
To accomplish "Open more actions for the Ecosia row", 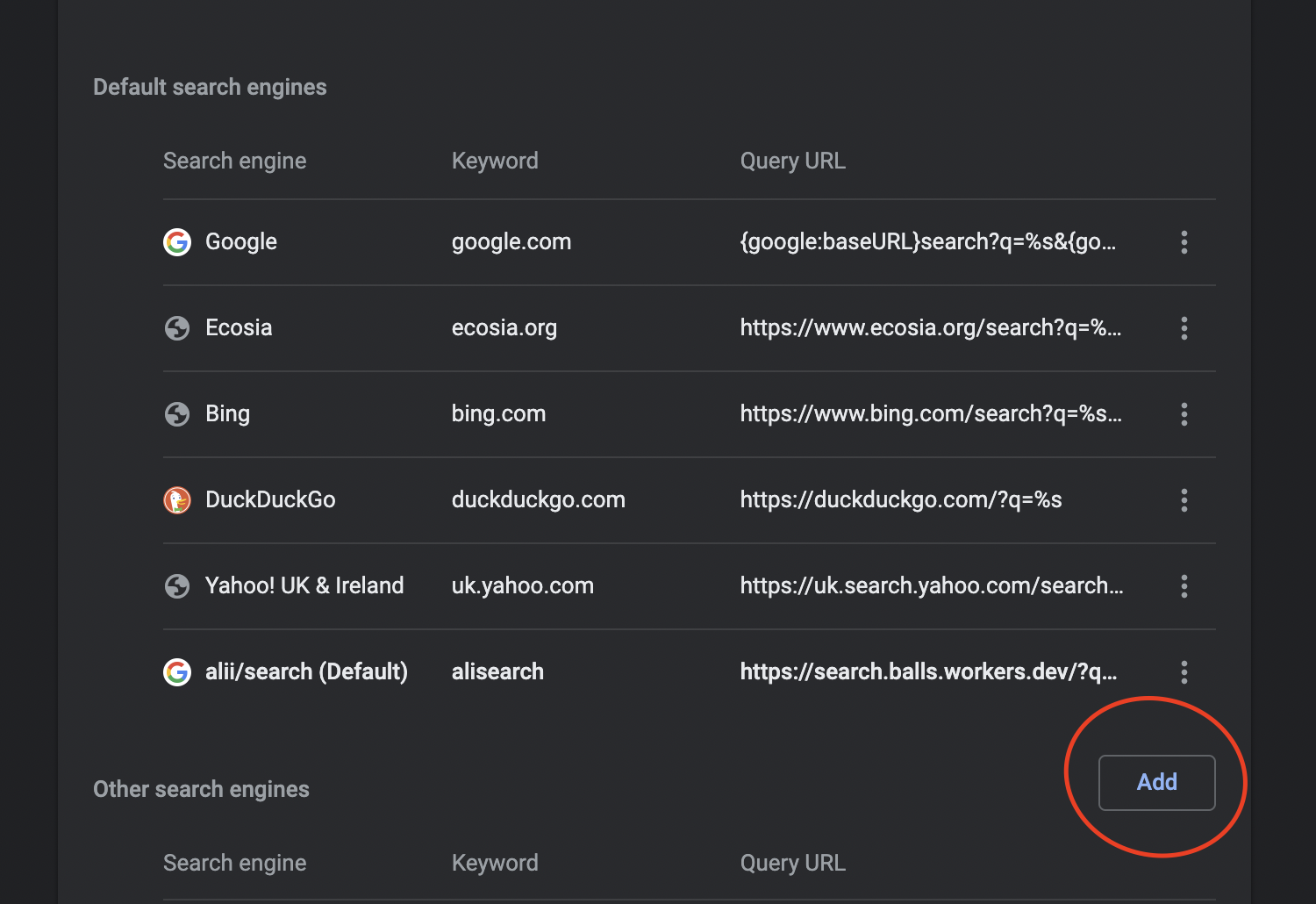I will coord(1184,328).
